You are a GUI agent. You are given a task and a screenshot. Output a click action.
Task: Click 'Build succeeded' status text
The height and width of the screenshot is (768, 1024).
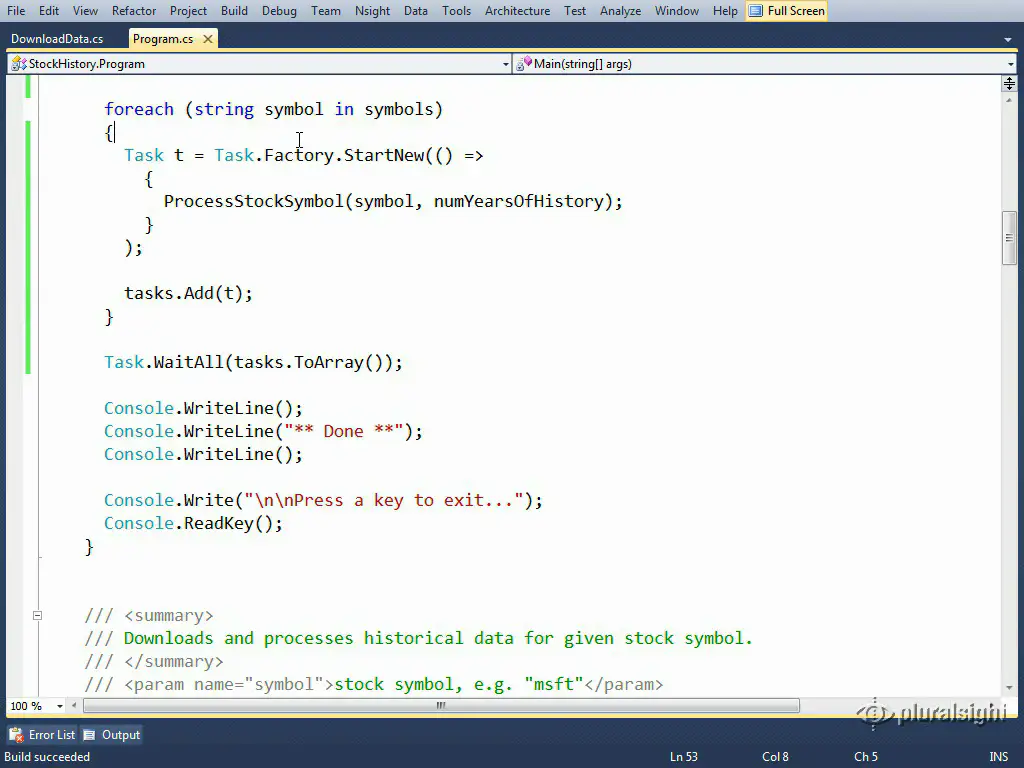pyautogui.click(x=47, y=757)
